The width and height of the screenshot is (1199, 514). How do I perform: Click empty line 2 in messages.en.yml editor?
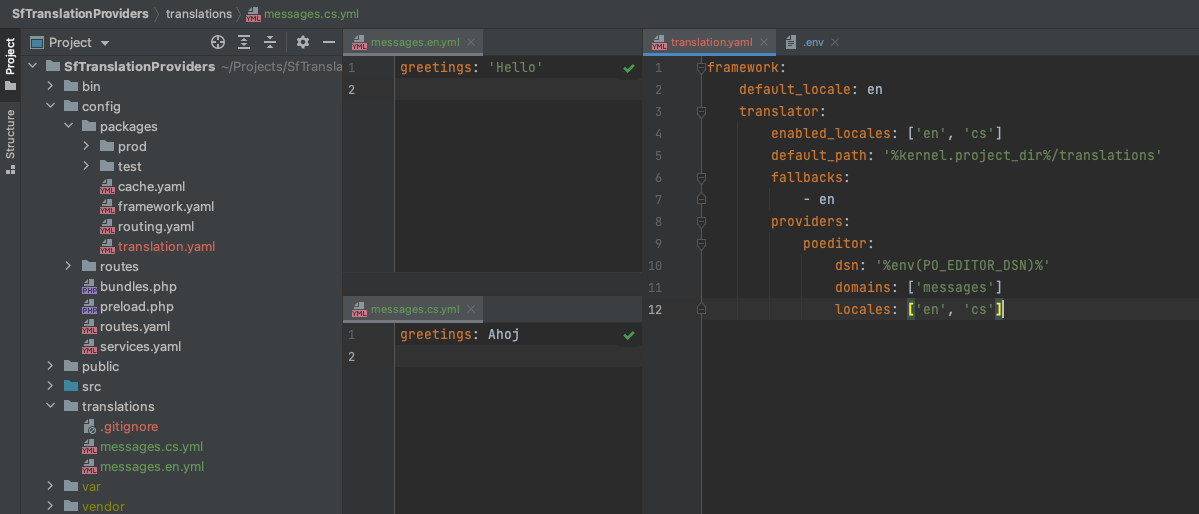pyautogui.click(x=516, y=89)
